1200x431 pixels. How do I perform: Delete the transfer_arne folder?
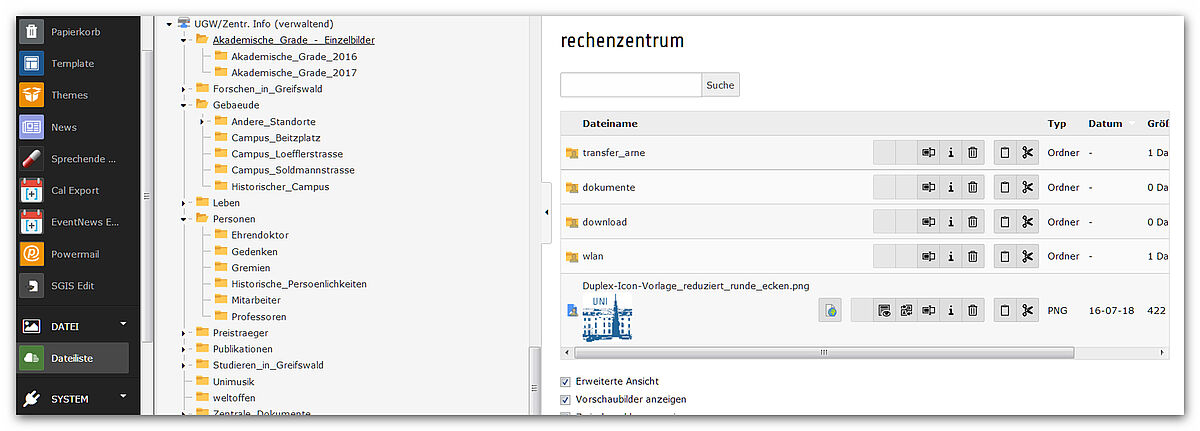pyautogui.click(x=972, y=153)
